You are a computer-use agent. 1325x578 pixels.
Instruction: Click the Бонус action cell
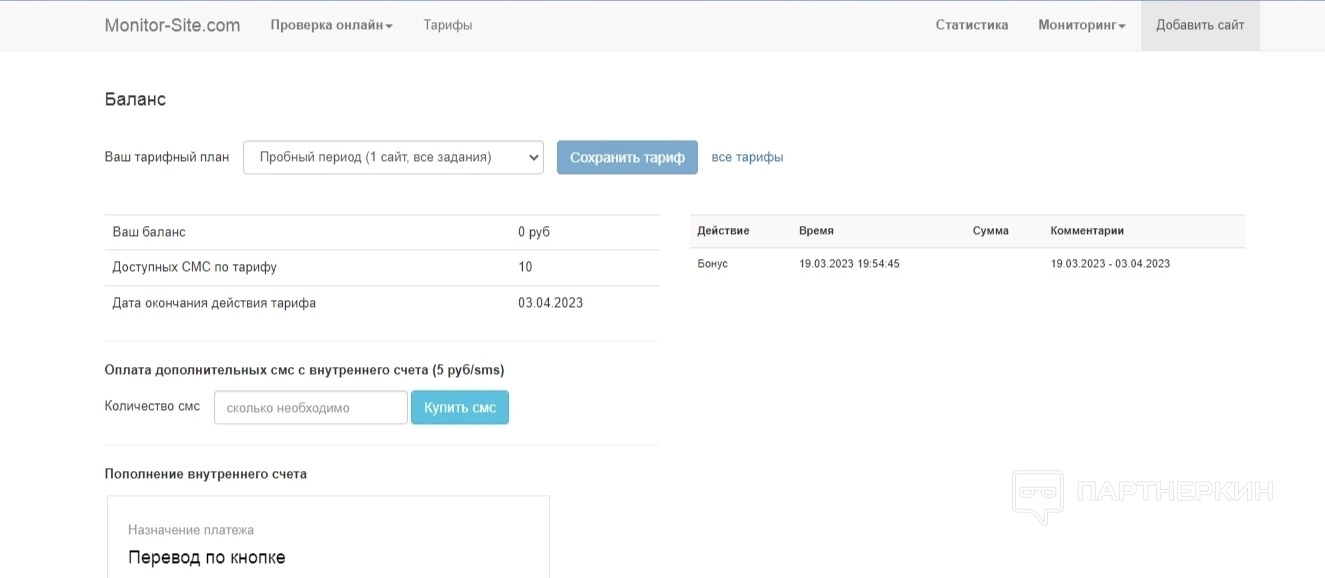(x=713, y=264)
